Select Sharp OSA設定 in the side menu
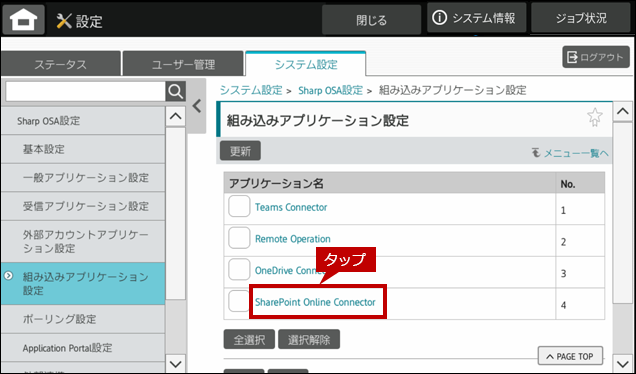Viewport: 636px width, 374px height. click(x=83, y=120)
